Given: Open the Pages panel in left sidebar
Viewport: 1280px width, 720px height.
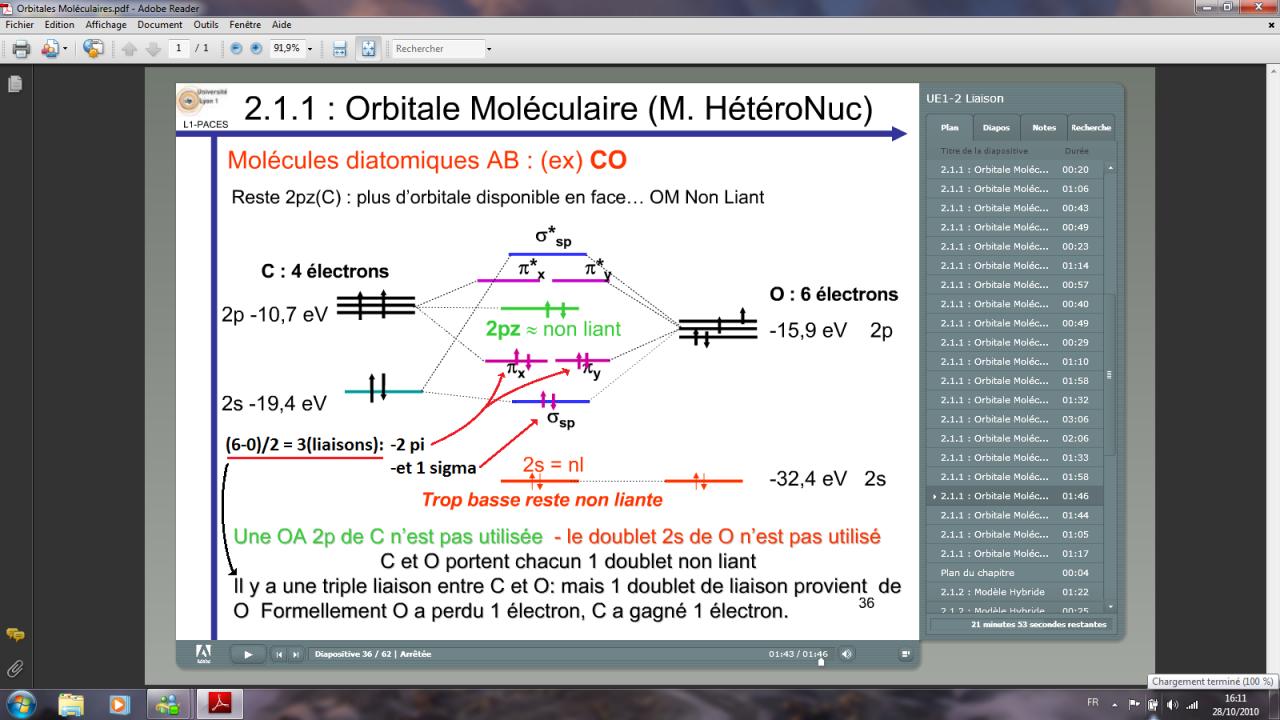Looking at the screenshot, I should [x=15, y=84].
